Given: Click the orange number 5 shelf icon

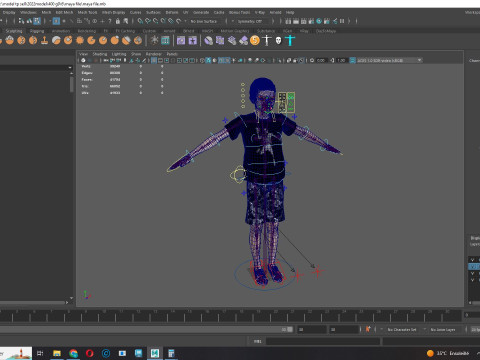Looking at the screenshot, I should pos(255,41).
